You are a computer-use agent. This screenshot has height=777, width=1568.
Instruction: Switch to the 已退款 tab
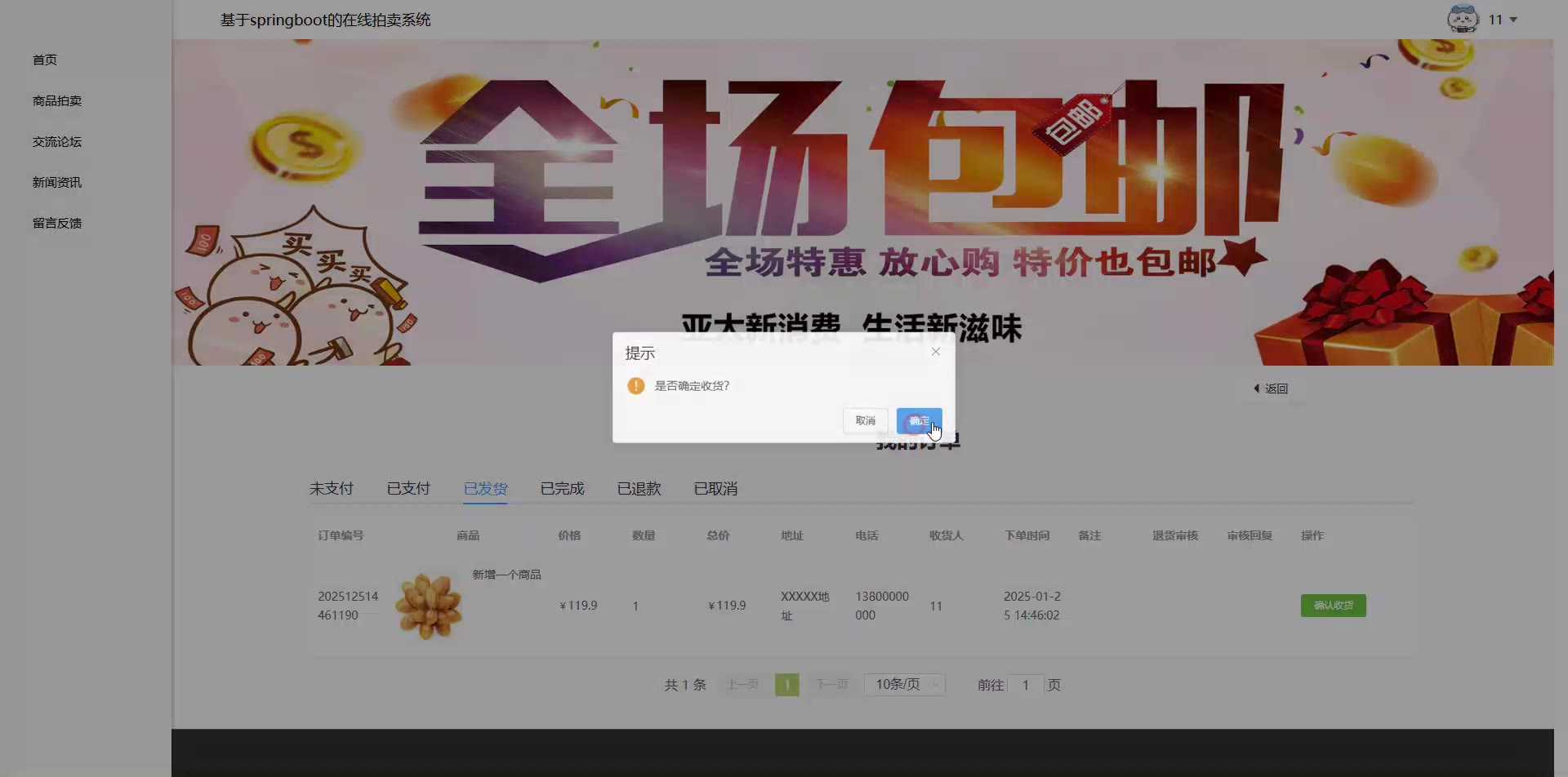(x=639, y=489)
